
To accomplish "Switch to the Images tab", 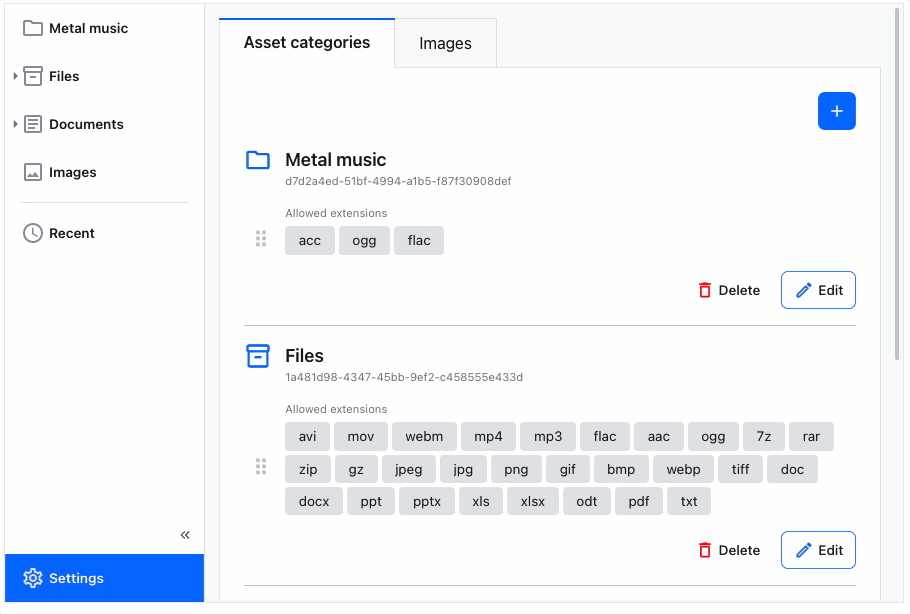I will pyautogui.click(x=445, y=44).
